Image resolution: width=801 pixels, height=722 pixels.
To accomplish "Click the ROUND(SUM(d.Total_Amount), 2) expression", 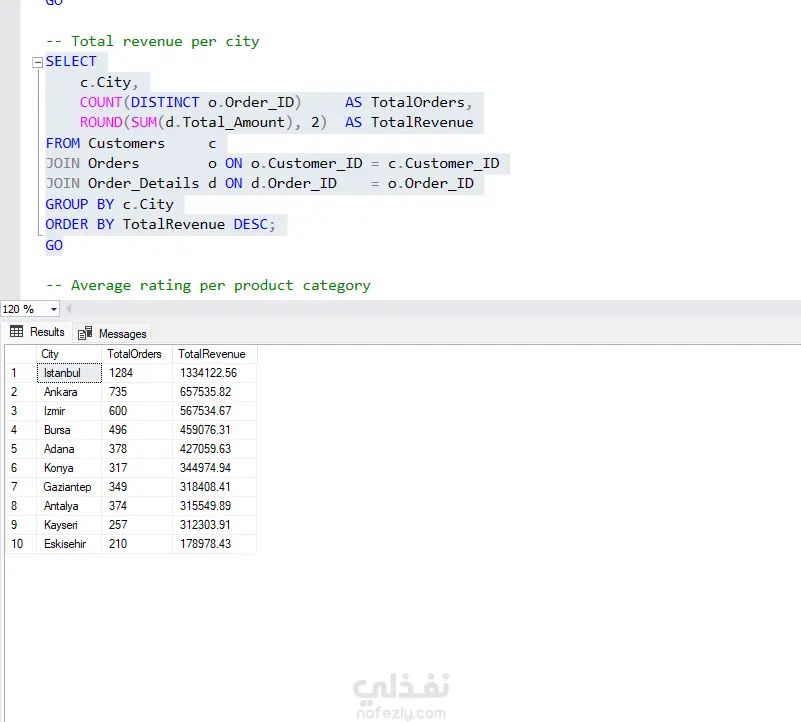I will tap(203, 123).
